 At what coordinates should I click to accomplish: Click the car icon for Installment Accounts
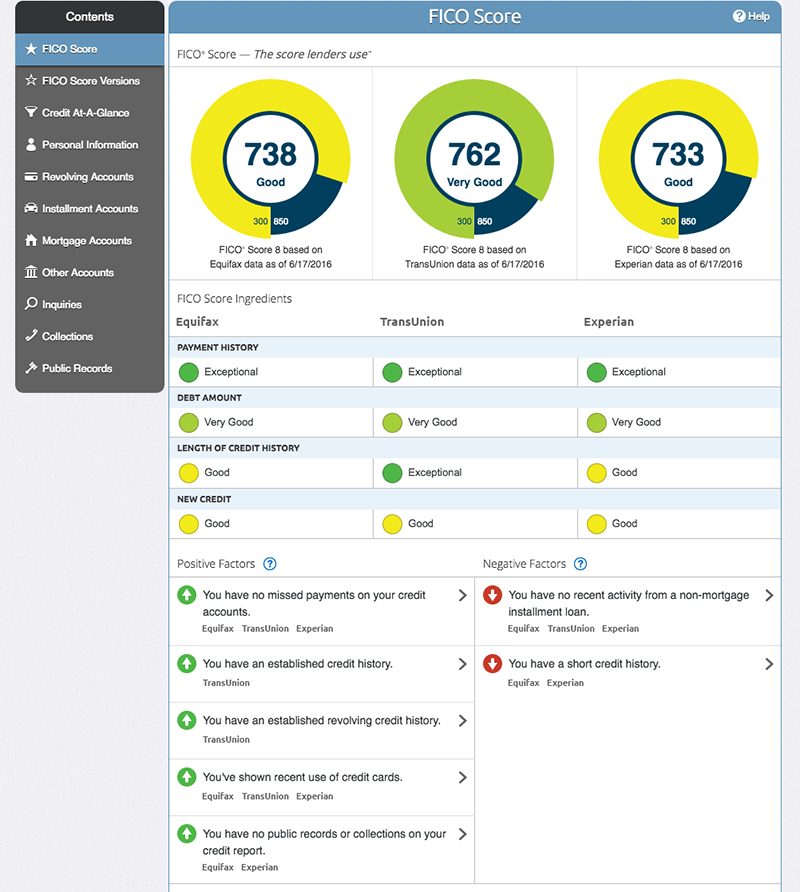click(32, 209)
